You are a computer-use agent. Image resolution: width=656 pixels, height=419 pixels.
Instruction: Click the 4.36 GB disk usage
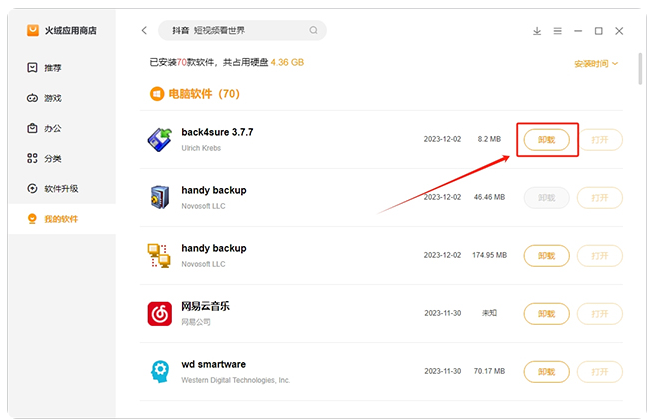coord(287,62)
